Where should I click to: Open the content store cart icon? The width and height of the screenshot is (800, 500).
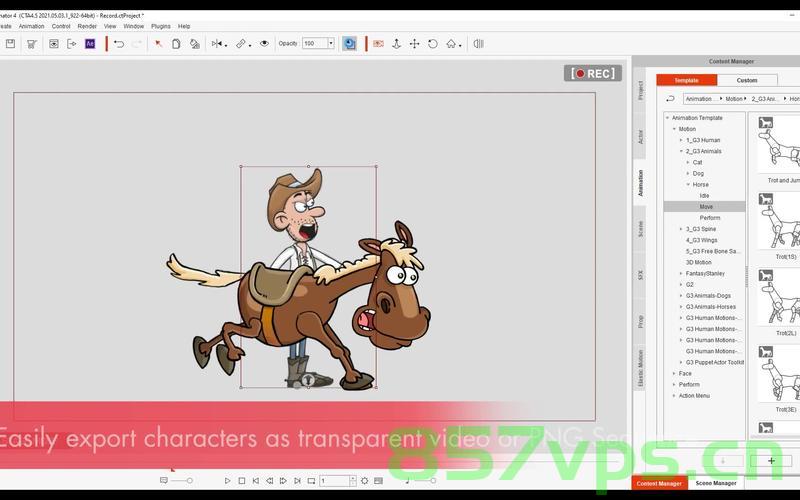coord(32,44)
